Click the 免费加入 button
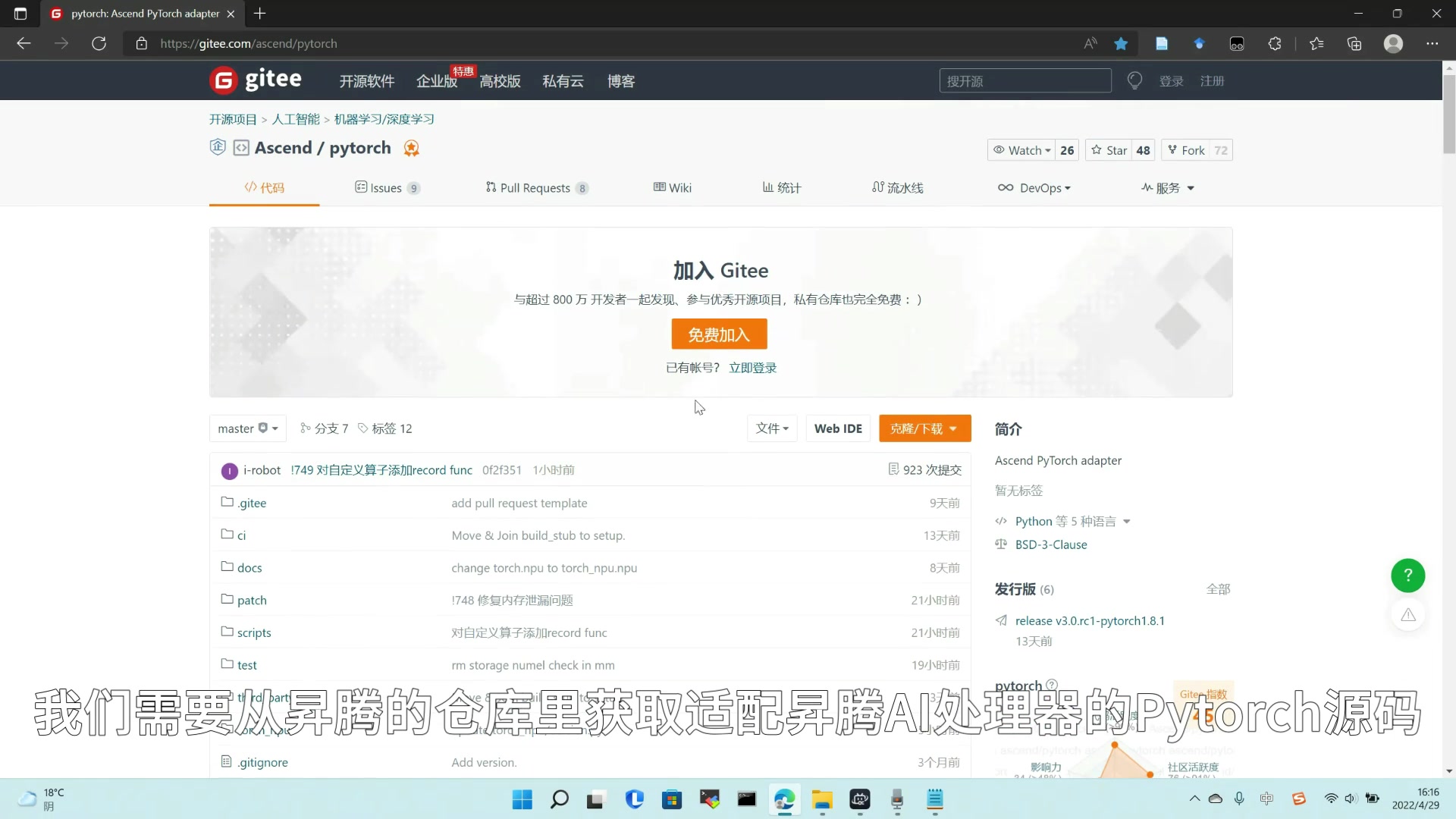The height and width of the screenshot is (819, 1456). coord(719,334)
